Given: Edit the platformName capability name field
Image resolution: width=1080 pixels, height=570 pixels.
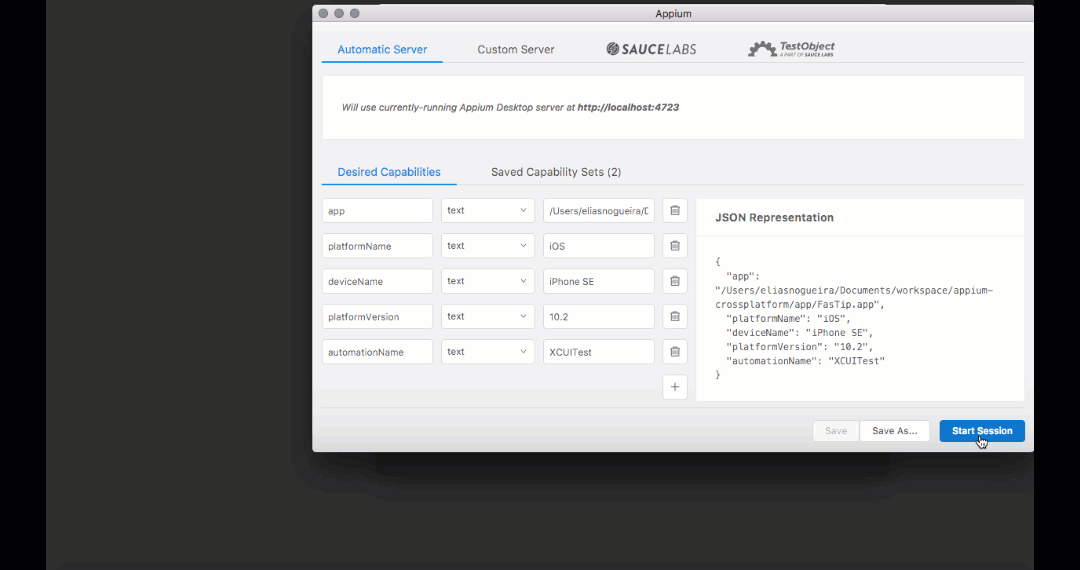Looking at the screenshot, I should tap(377, 246).
